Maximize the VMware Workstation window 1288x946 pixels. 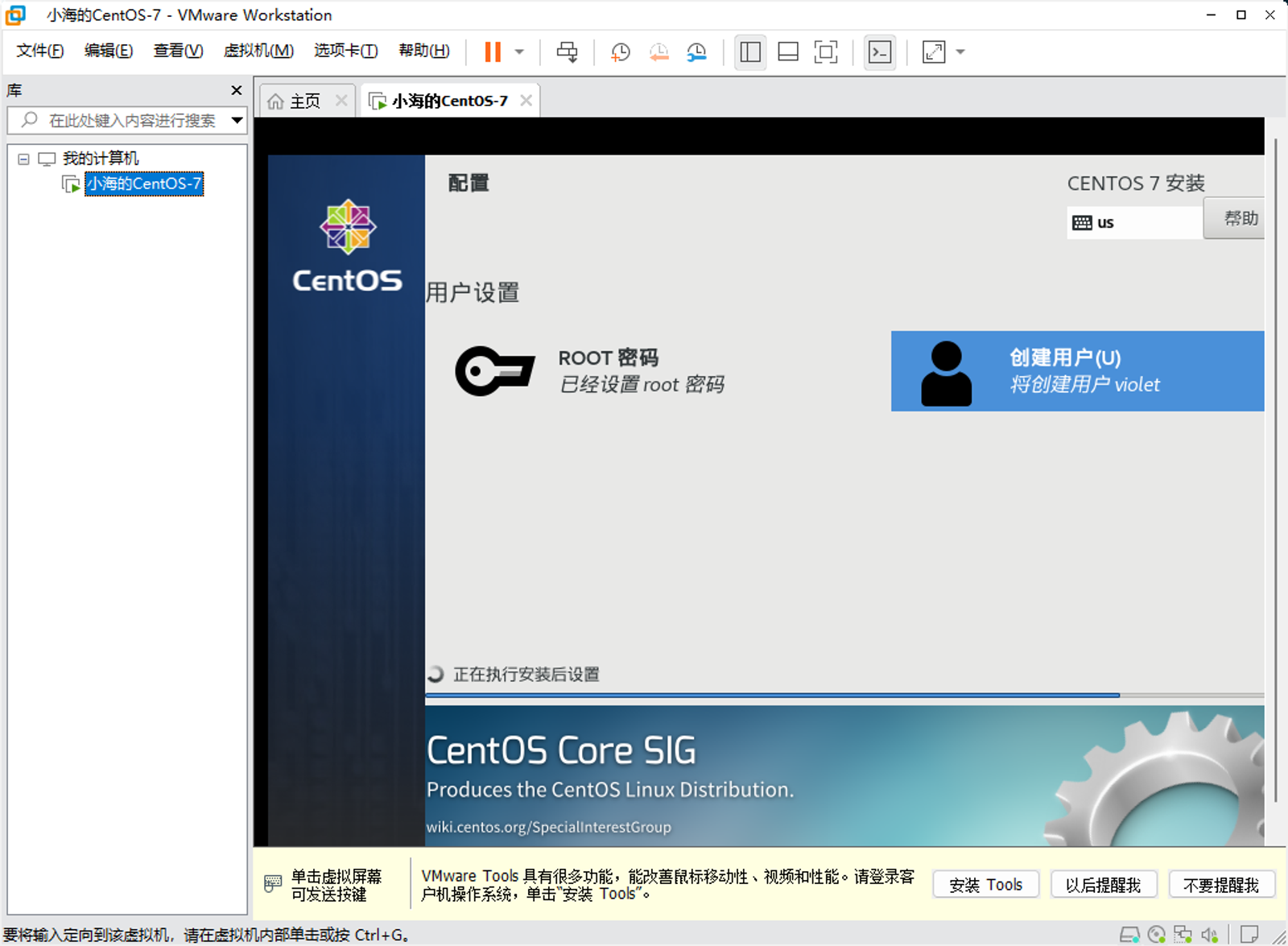coord(1241,14)
